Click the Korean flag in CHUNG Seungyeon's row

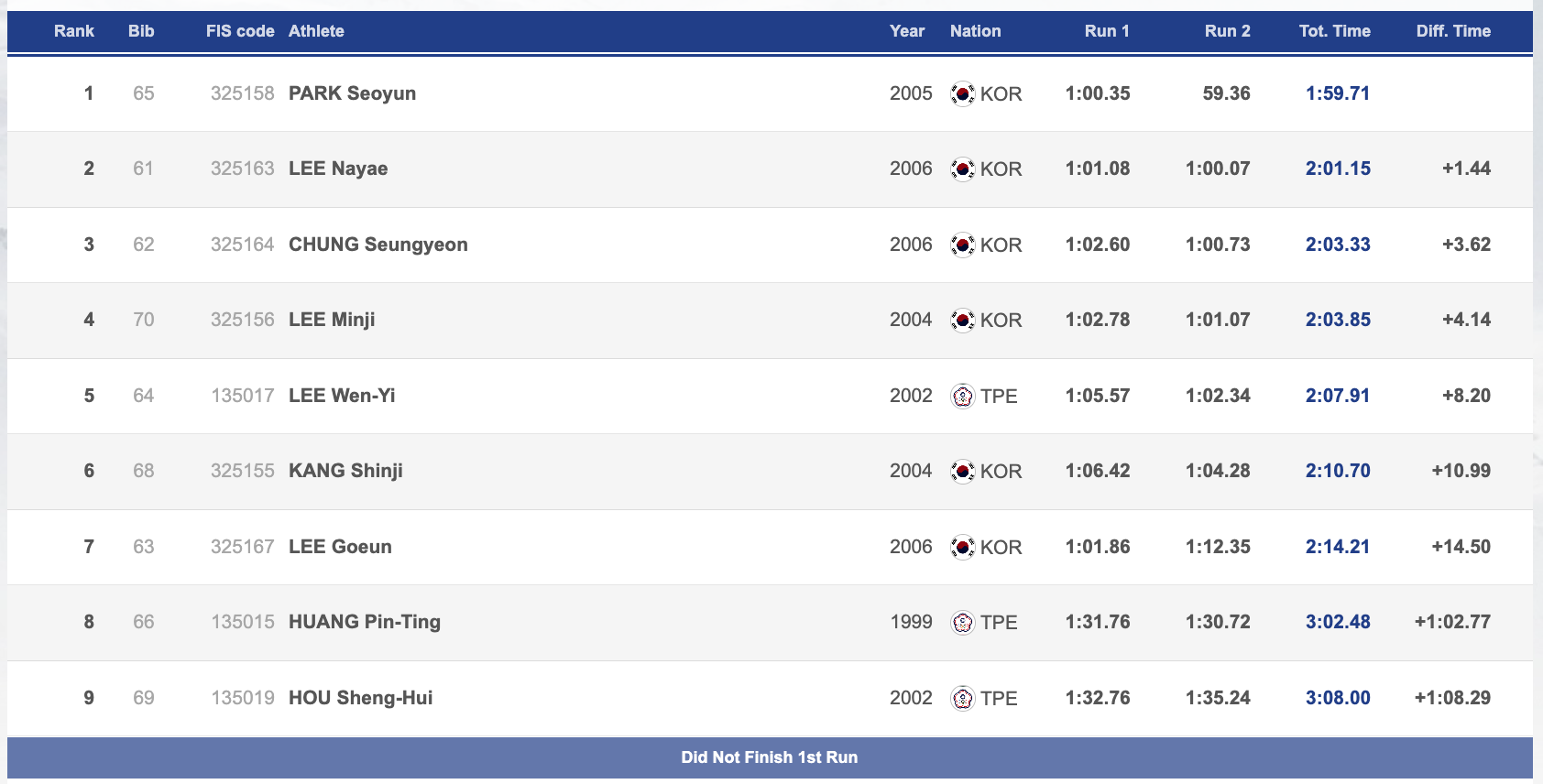(x=962, y=245)
